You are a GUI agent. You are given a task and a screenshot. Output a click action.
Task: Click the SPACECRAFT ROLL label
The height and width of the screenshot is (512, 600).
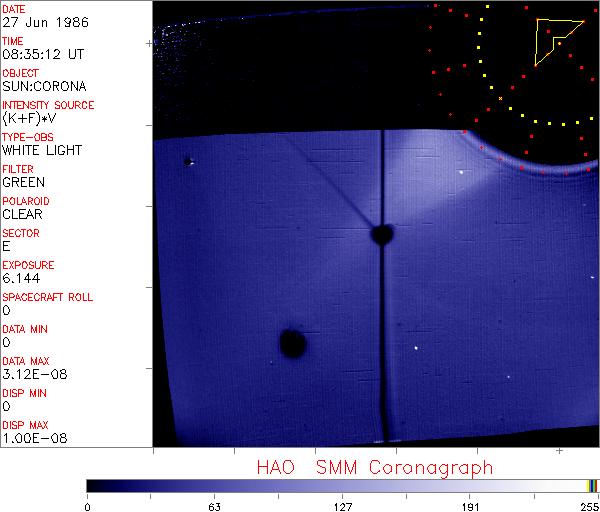47,297
